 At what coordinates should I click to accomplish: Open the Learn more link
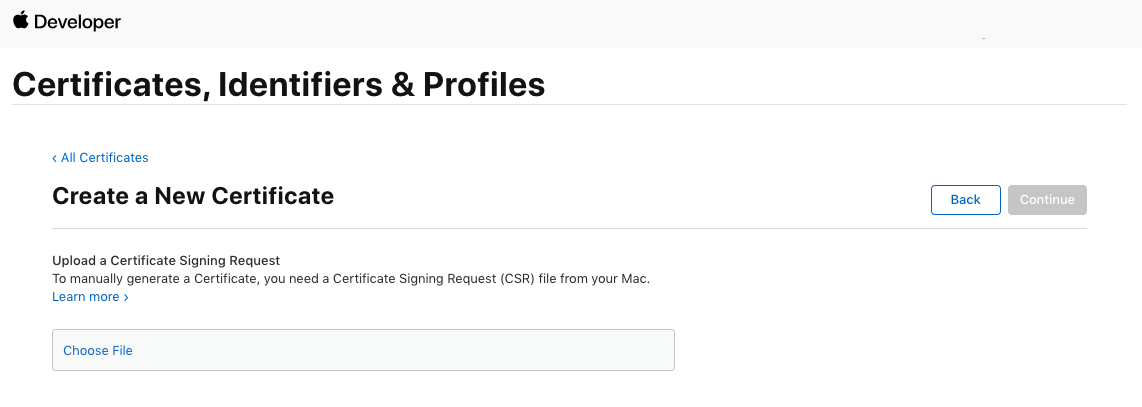86,297
